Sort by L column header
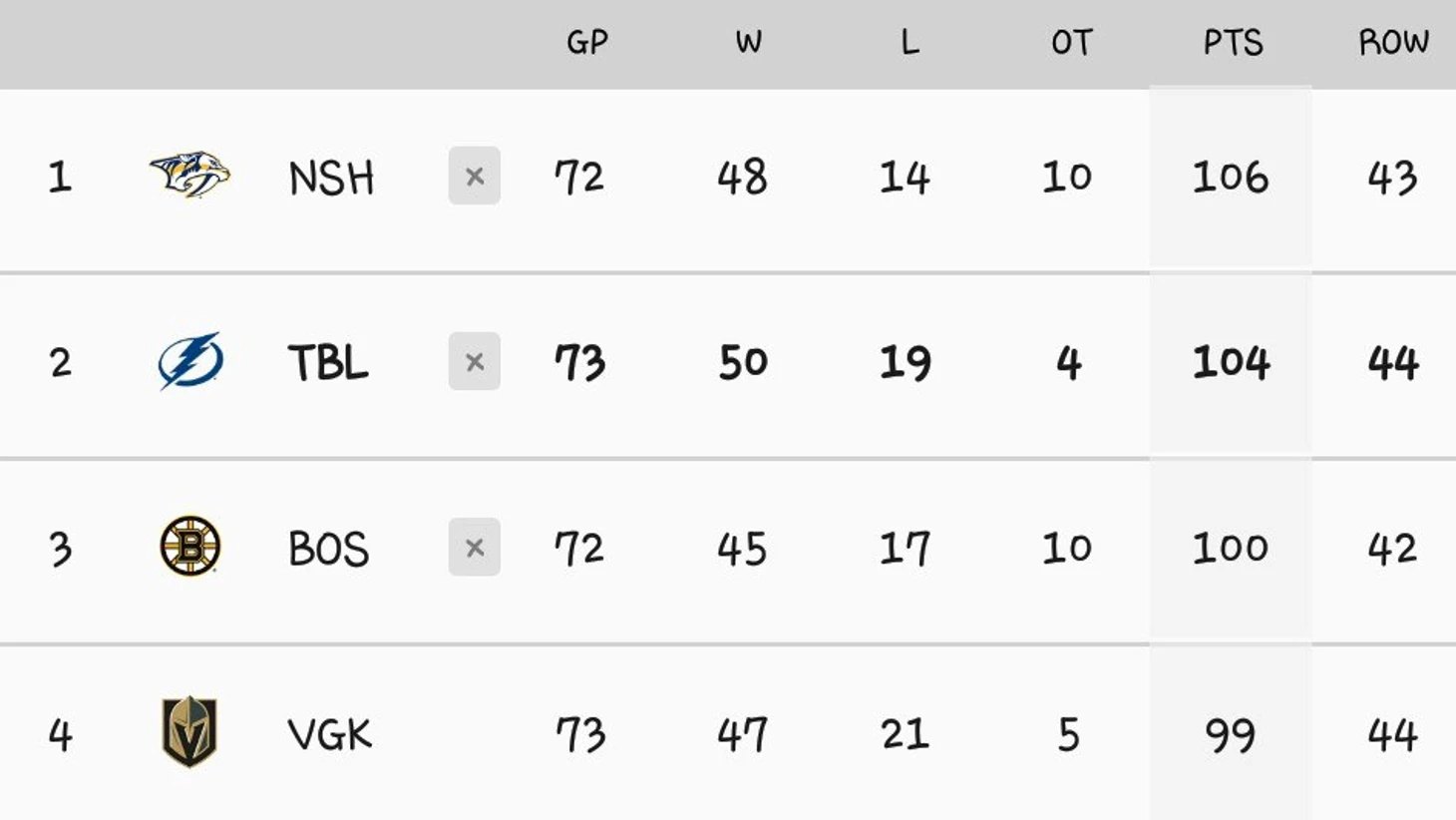 910,42
